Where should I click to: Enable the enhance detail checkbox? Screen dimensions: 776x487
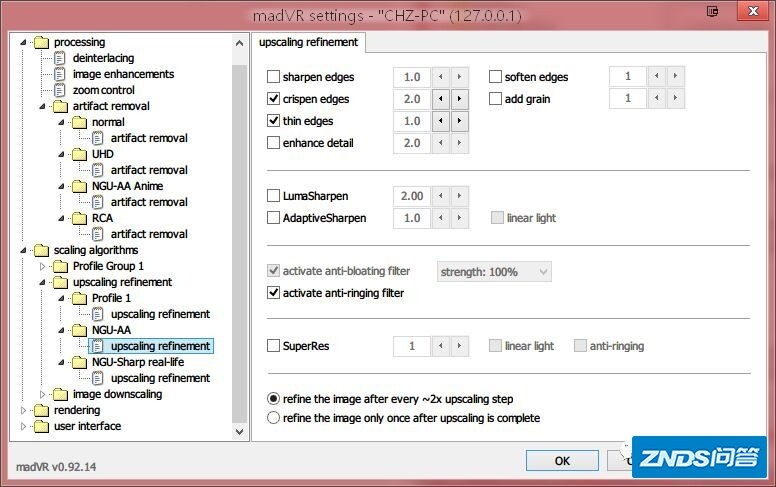pos(273,143)
